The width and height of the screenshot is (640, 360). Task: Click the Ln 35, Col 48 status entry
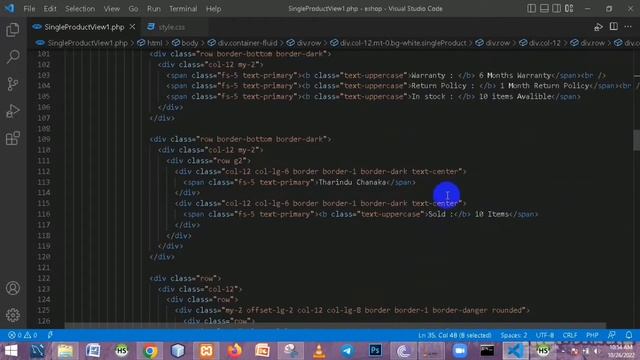coord(455,335)
